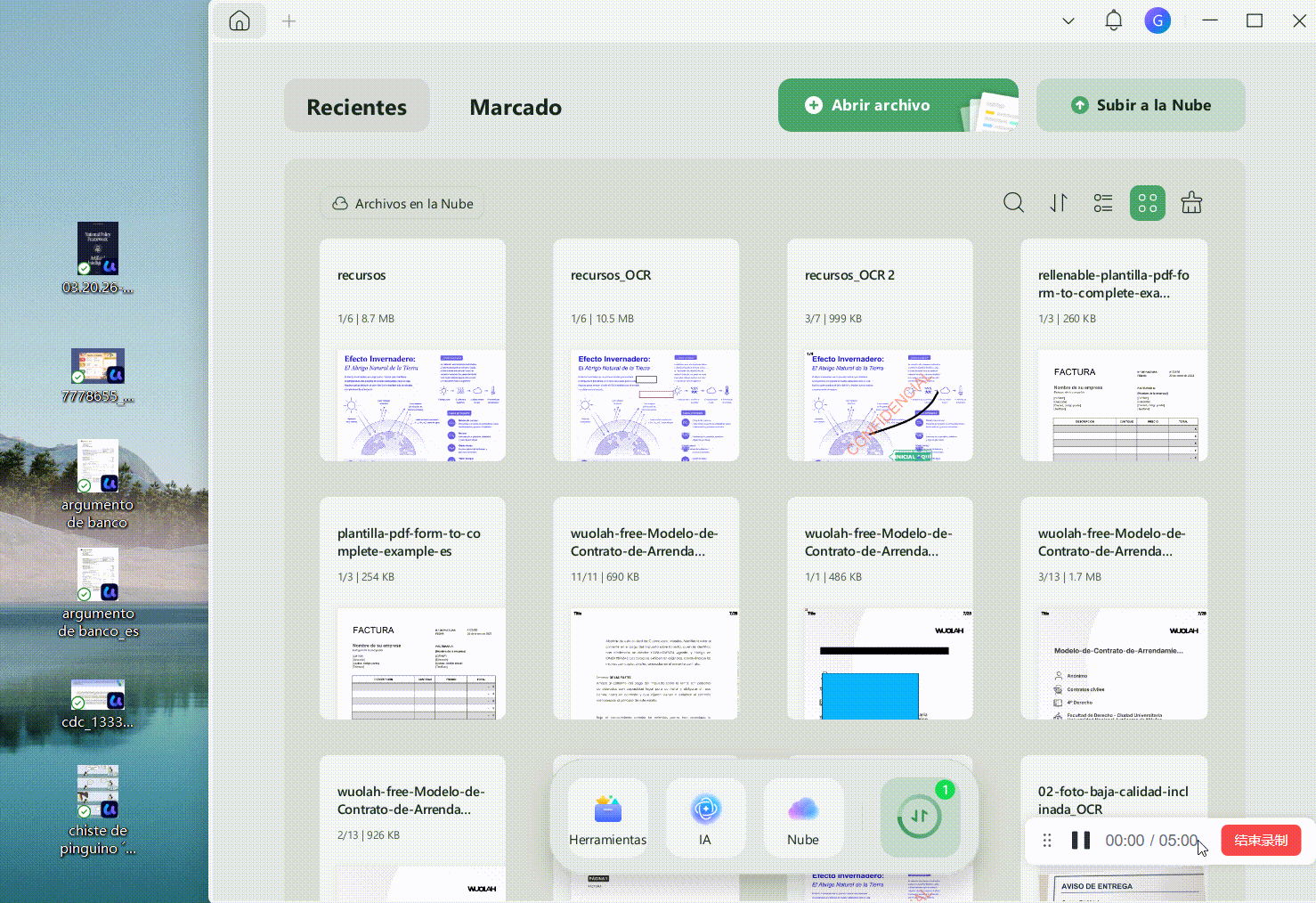This screenshot has width=1316, height=903.
Task: Click the 1/3 | 254 KB file info
Action: 366,577
